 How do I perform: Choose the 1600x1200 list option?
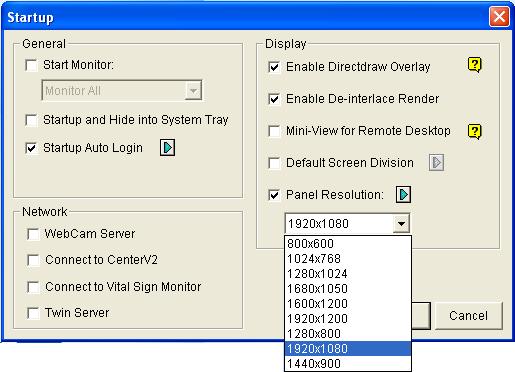tap(348, 304)
